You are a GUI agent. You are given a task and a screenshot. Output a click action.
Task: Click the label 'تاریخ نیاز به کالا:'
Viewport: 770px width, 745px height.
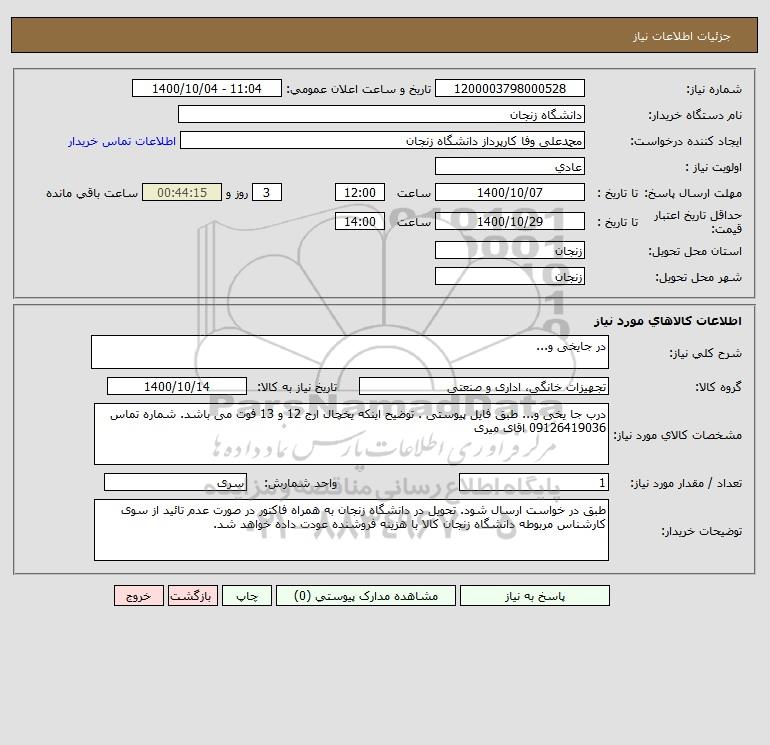tap(298, 387)
